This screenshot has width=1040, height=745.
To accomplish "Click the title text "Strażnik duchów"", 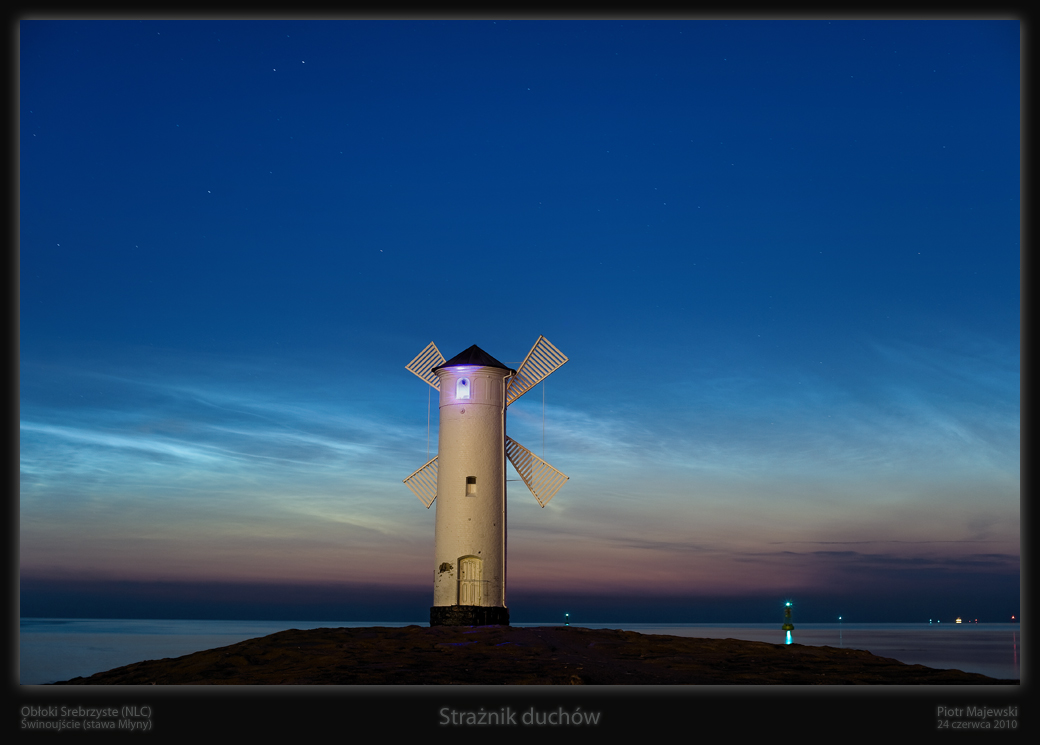I will click(519, 716).
